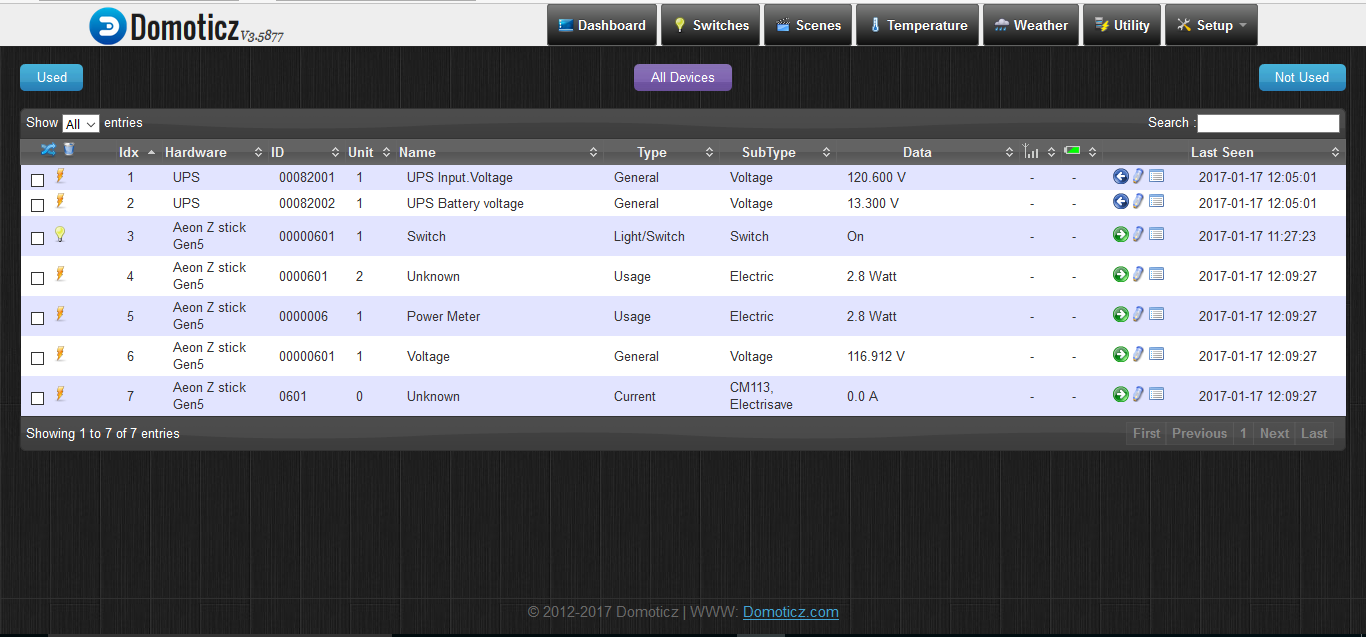Open the log for the CM113 Electrisave device
Image resolution: width=1366 pixels, height=637 pixels.
point(1157,394)
